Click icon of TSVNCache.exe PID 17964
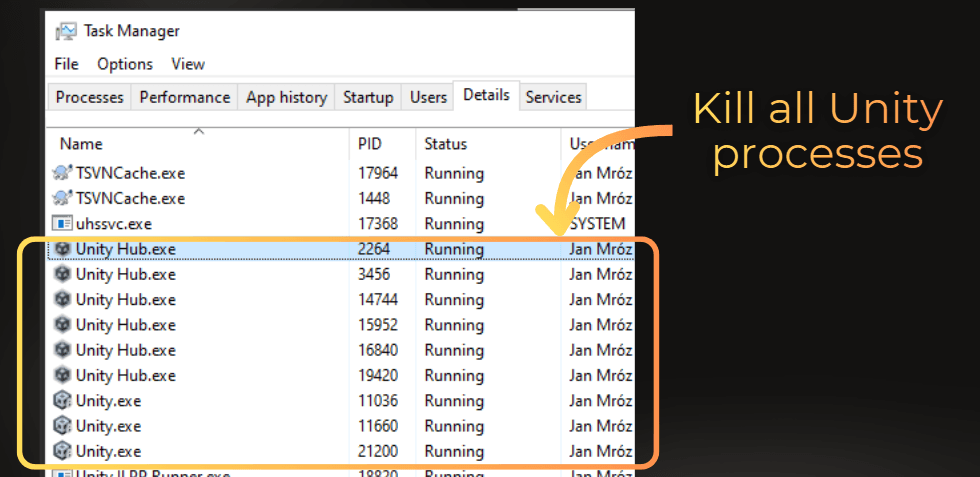 click(62, 173)
